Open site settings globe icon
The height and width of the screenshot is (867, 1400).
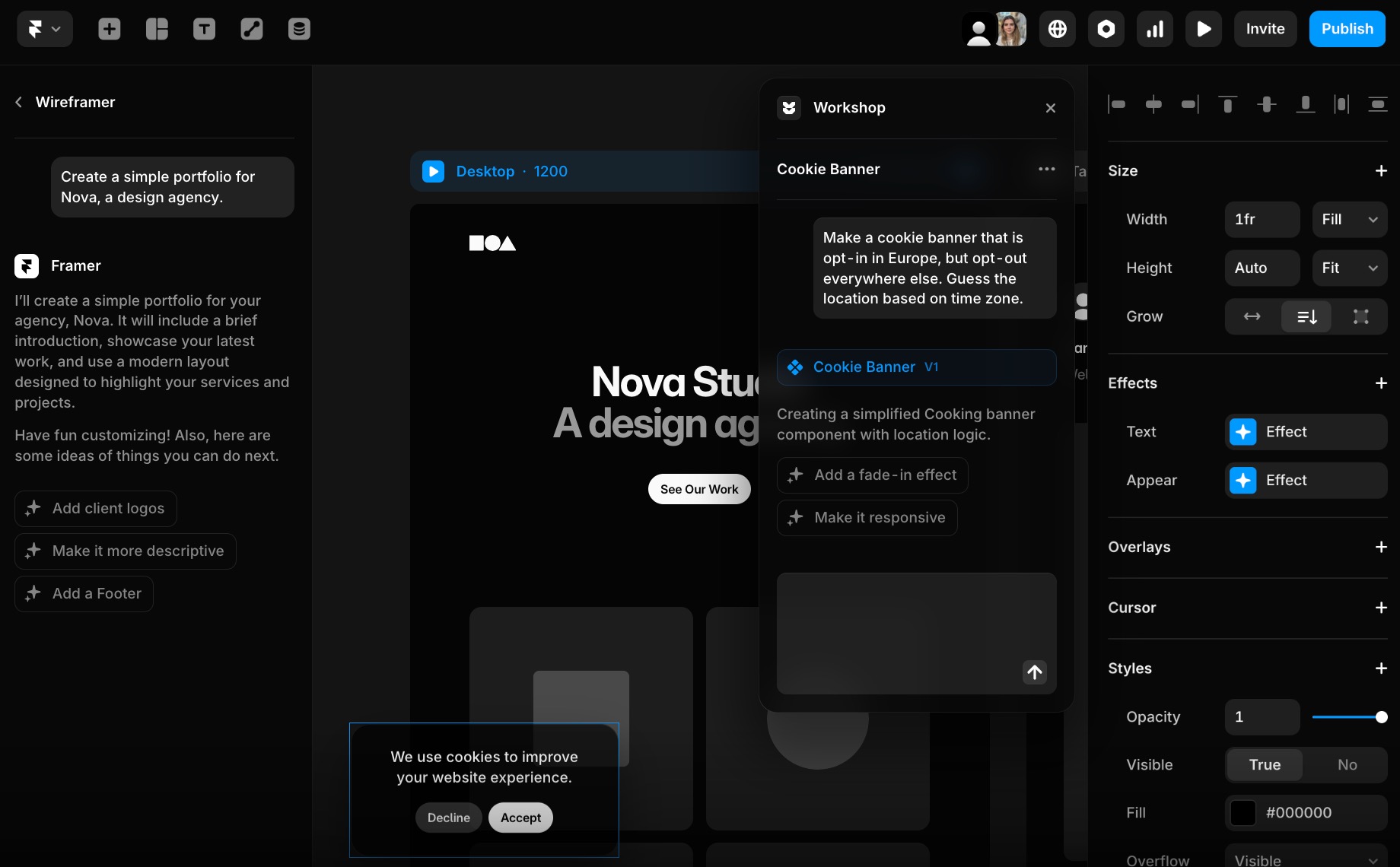pos(1058,29)
